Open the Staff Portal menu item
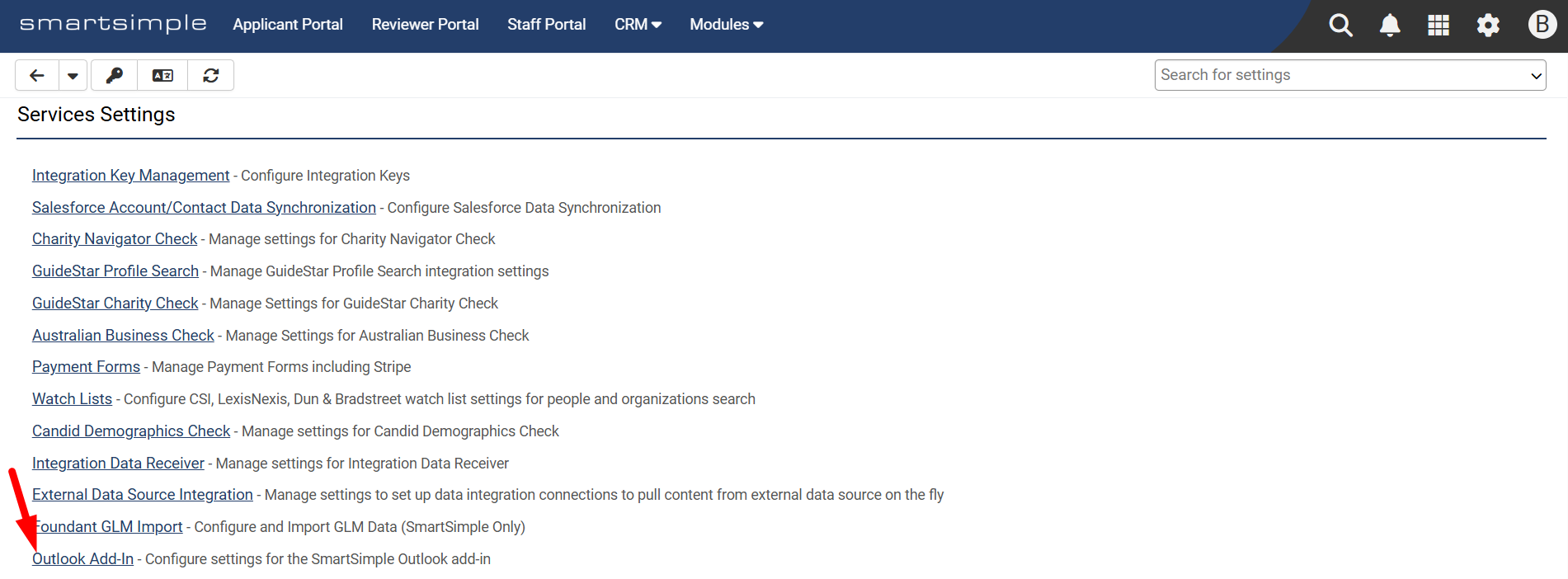1568x579 pixels. click(546, 25)
